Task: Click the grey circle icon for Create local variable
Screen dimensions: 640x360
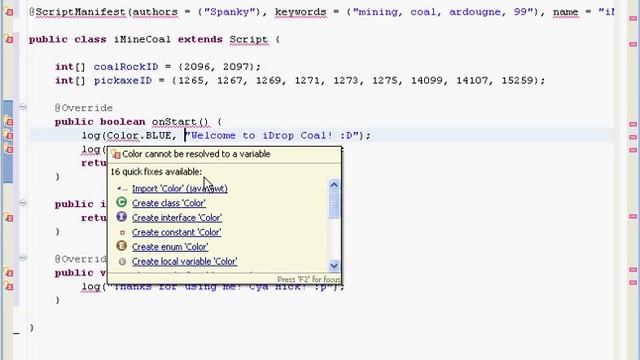Action: click(x=122, y=262)
